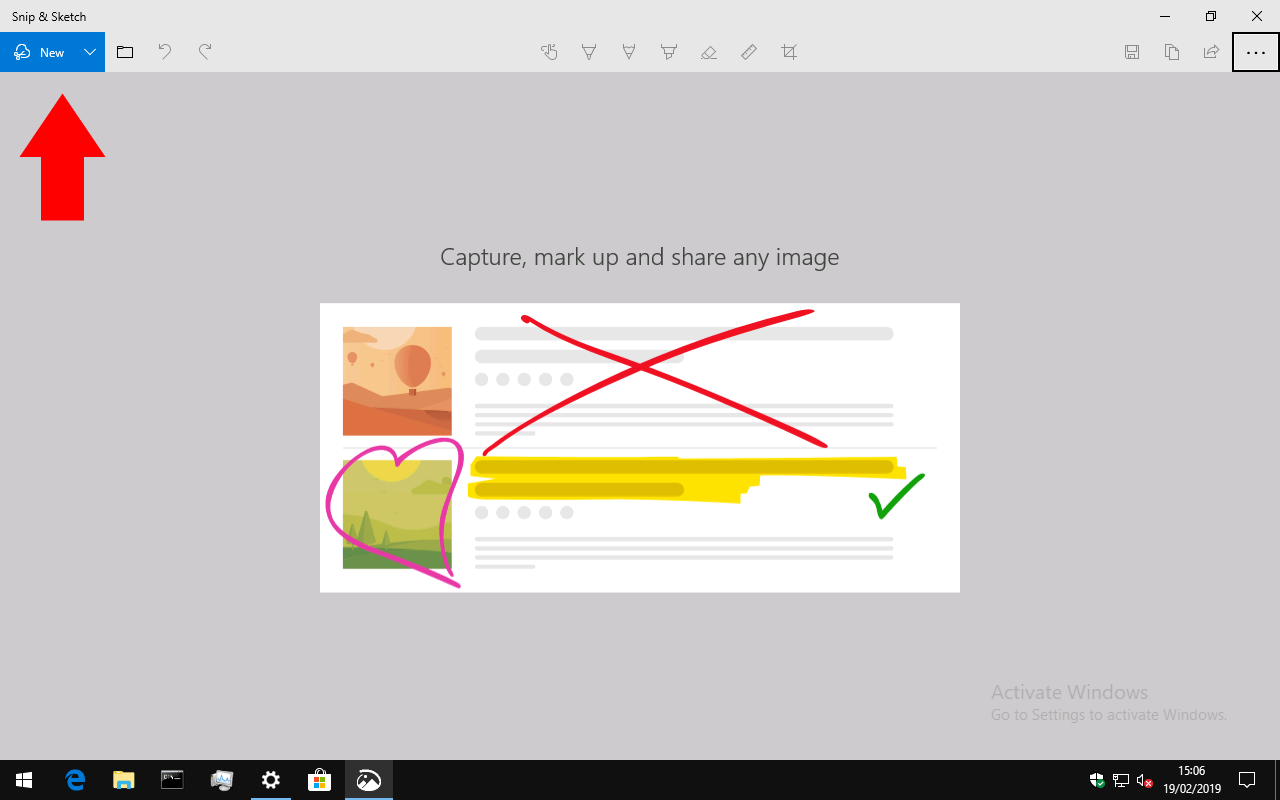Click the Save as floppy icon

tap(1132, 52)
